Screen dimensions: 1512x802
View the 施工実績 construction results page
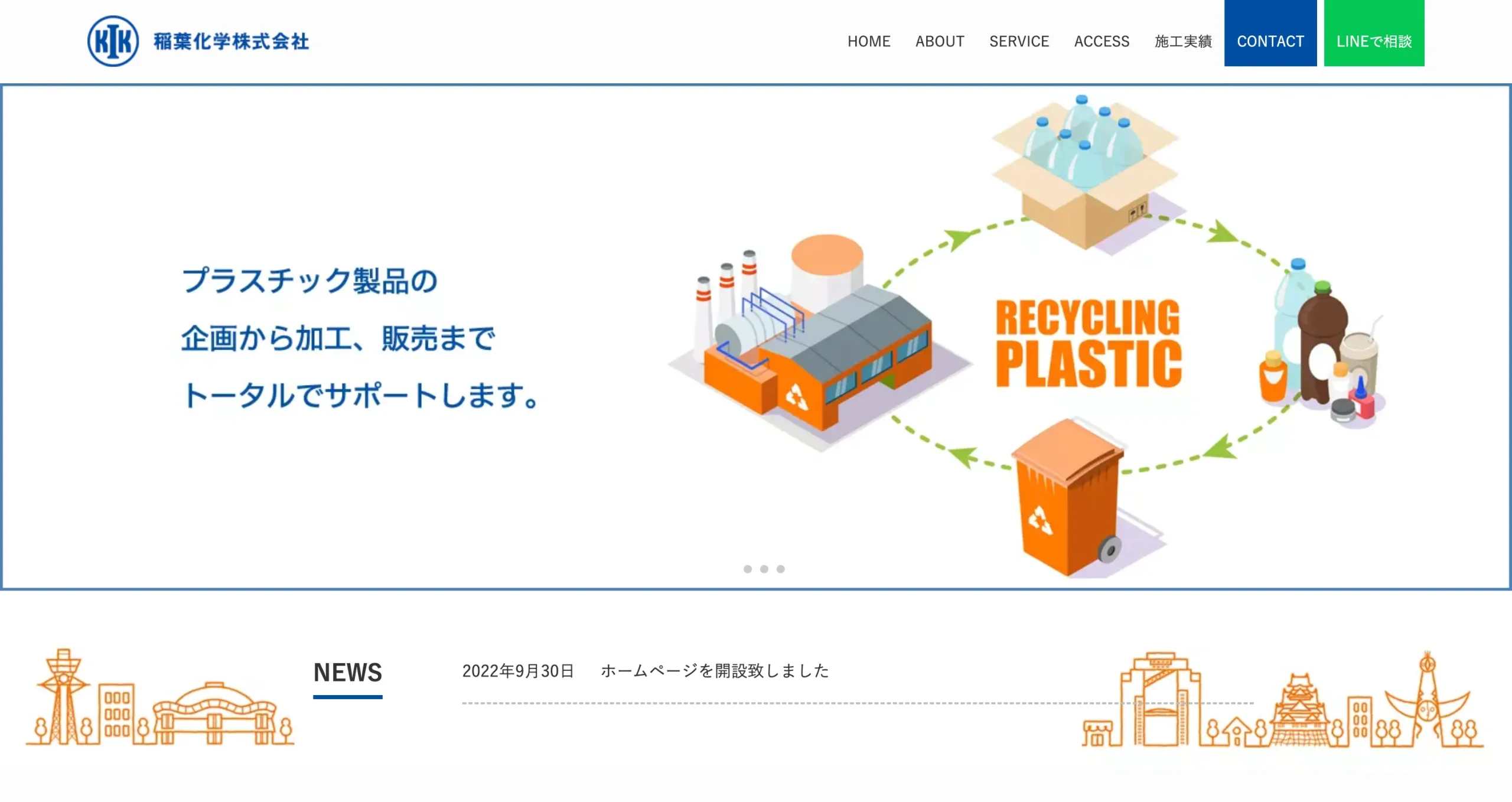(x=1182, y=41)
